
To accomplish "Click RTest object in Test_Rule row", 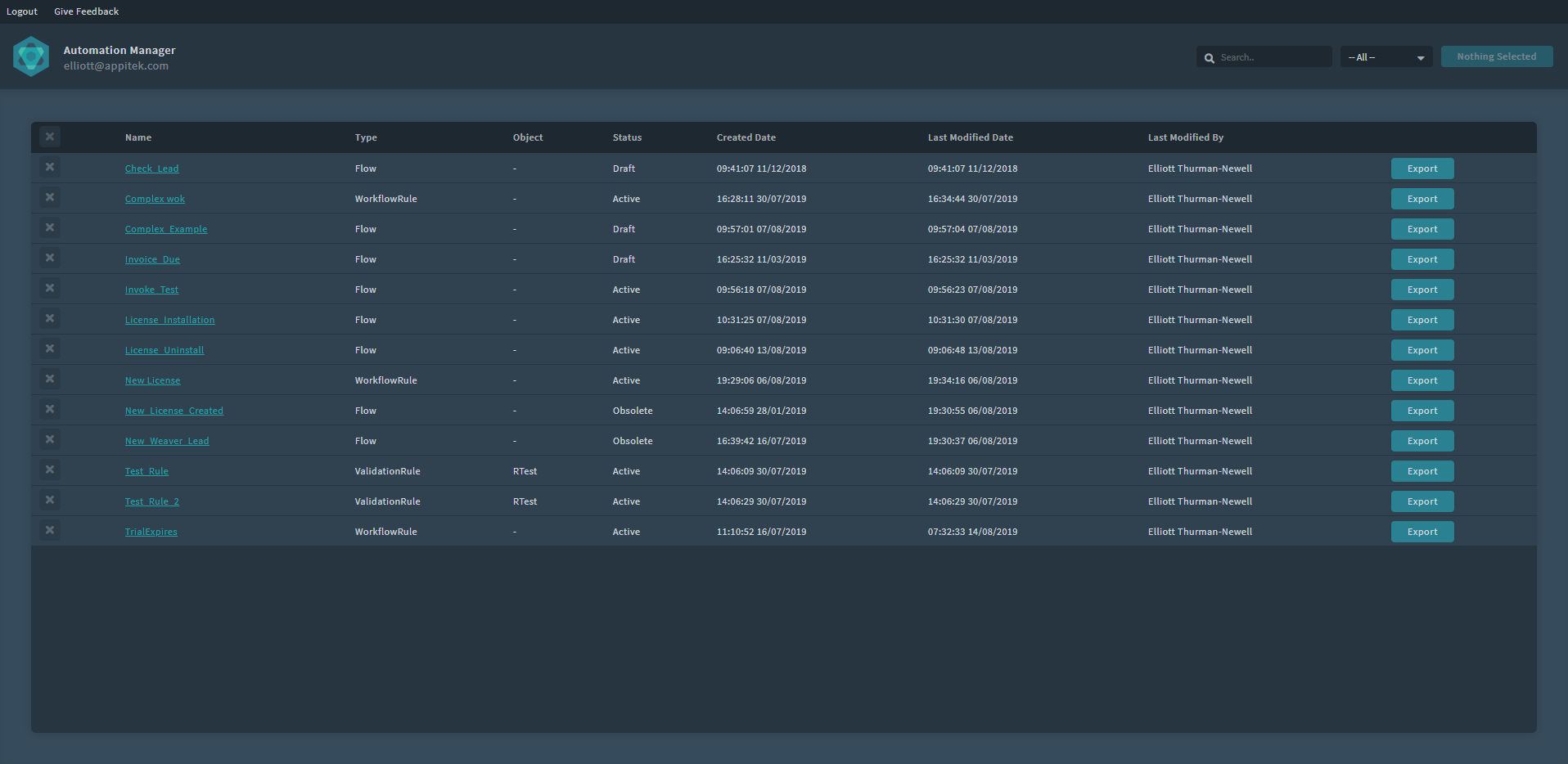I will point(525,471).
